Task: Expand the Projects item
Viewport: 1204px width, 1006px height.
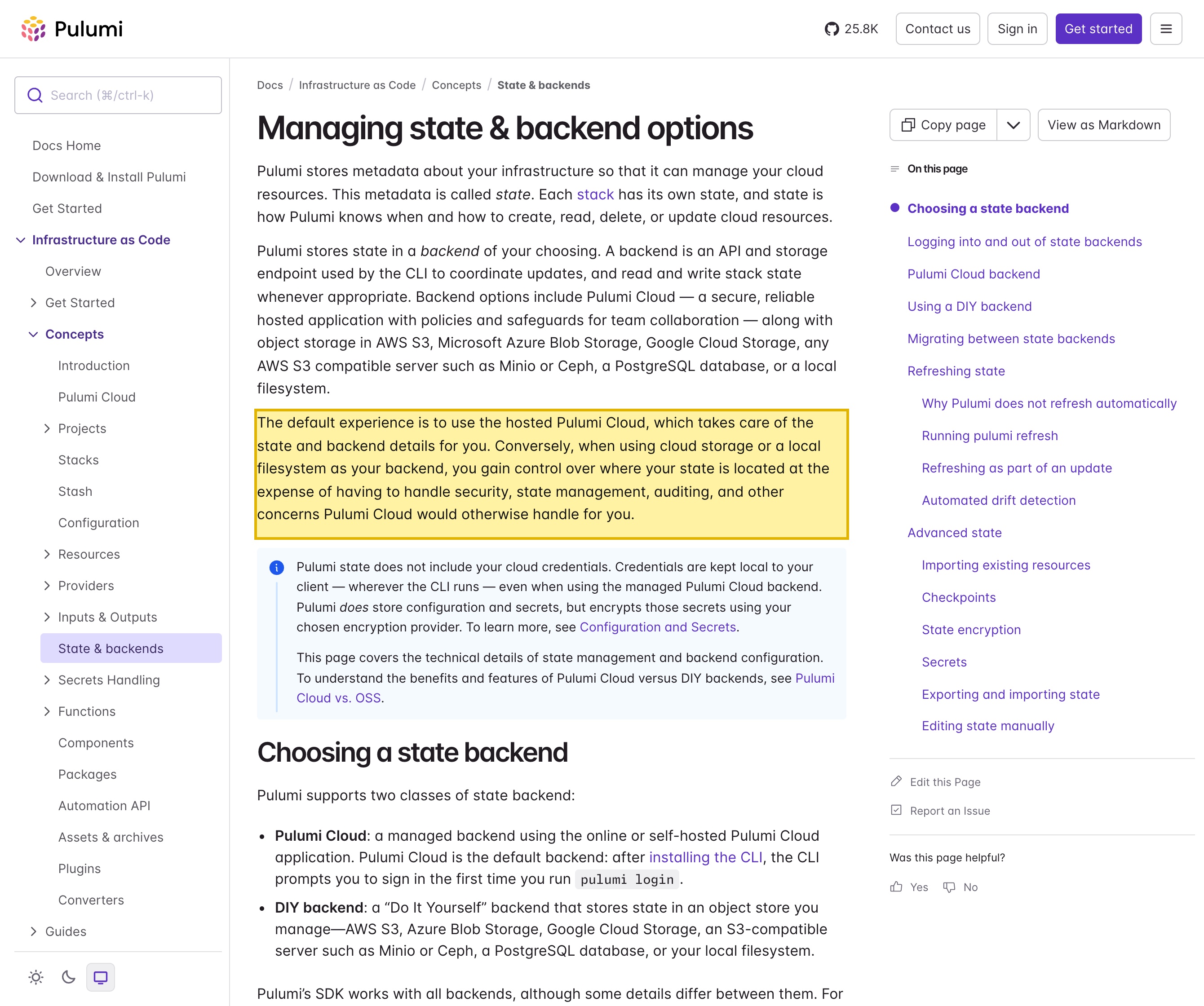Action: pos(47,428)
